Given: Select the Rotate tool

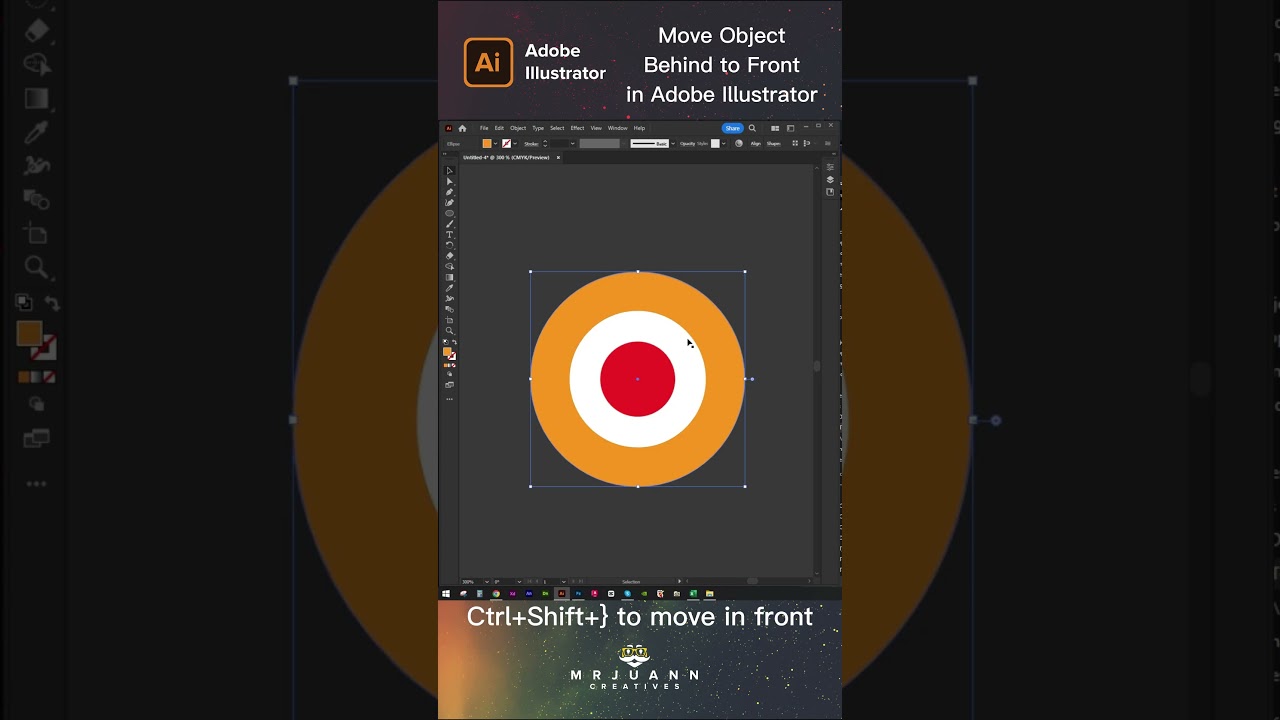Looking at the screenshot, I should (449, 245).
